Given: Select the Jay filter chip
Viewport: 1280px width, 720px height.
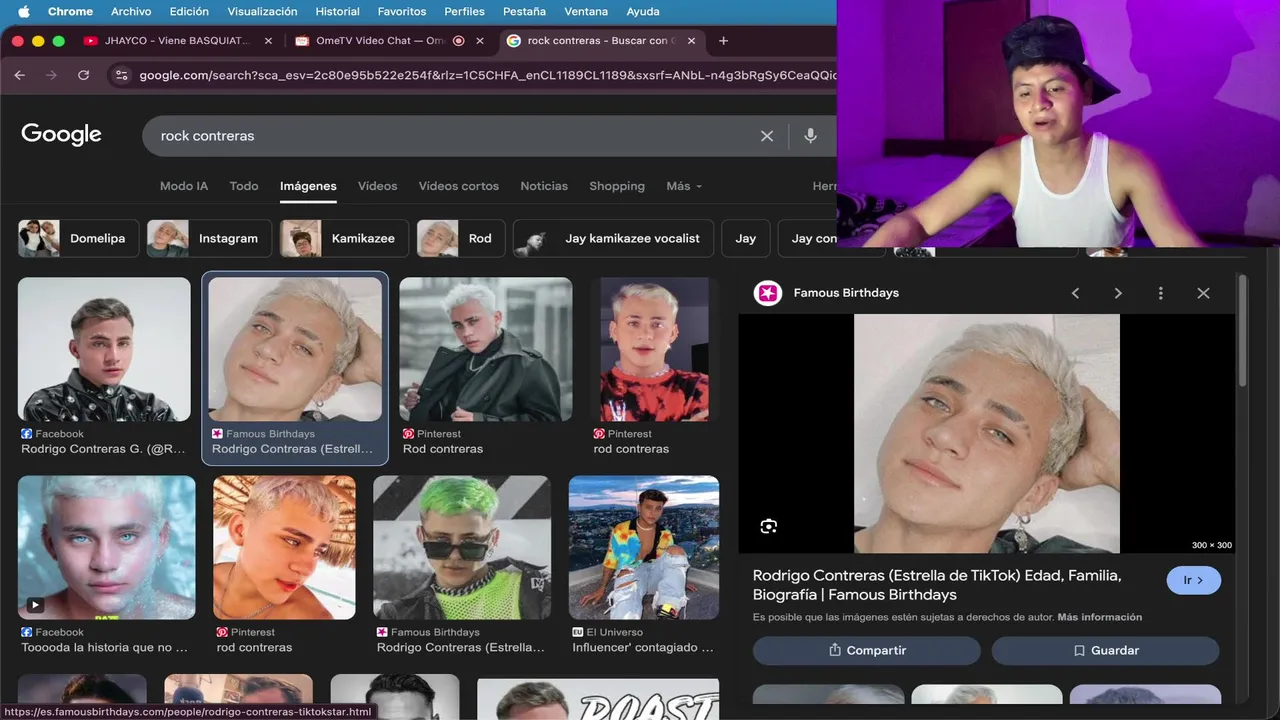Looking at the screenshot, I should 746,238.
